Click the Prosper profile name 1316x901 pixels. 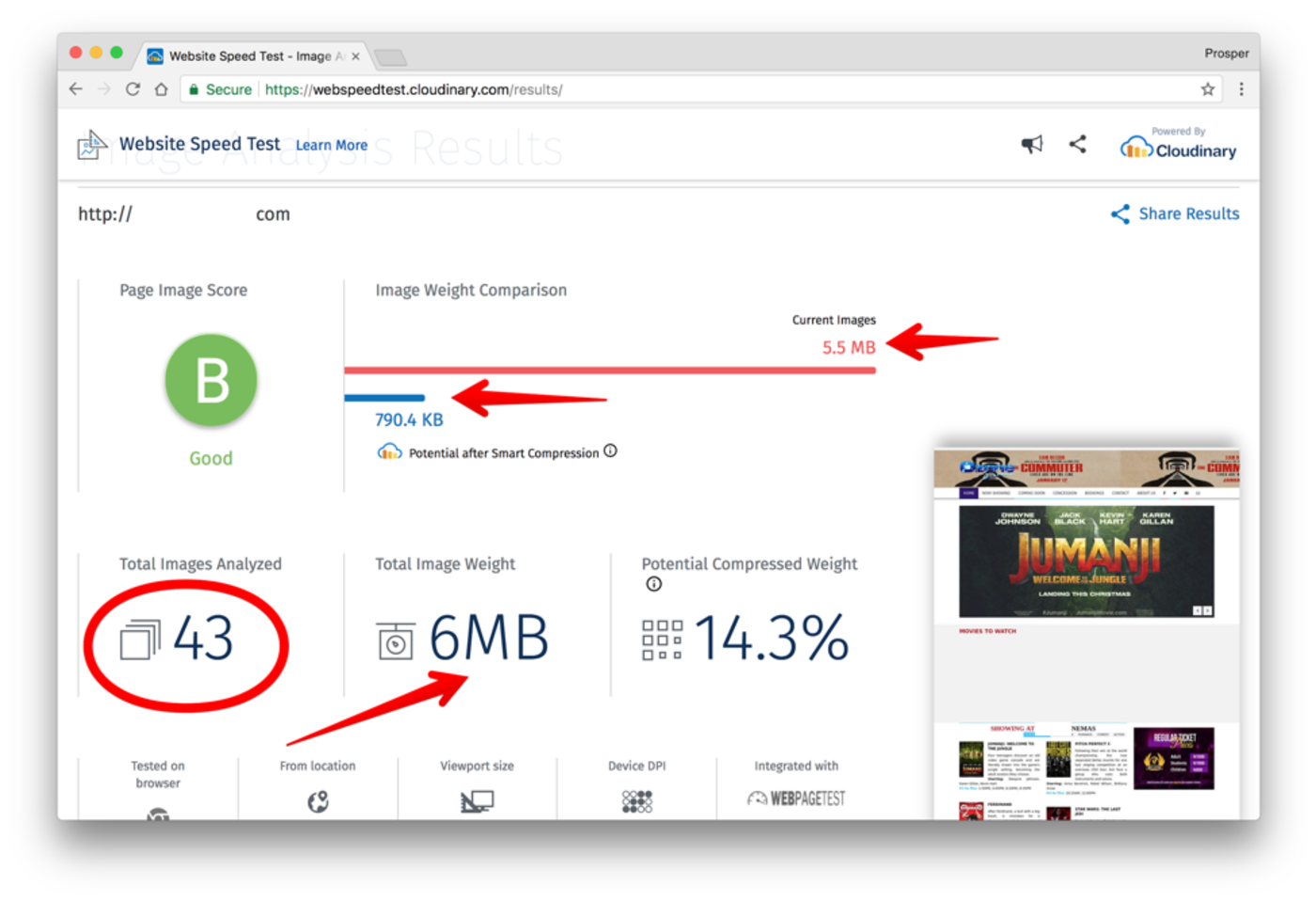(x=1227, y=54)
